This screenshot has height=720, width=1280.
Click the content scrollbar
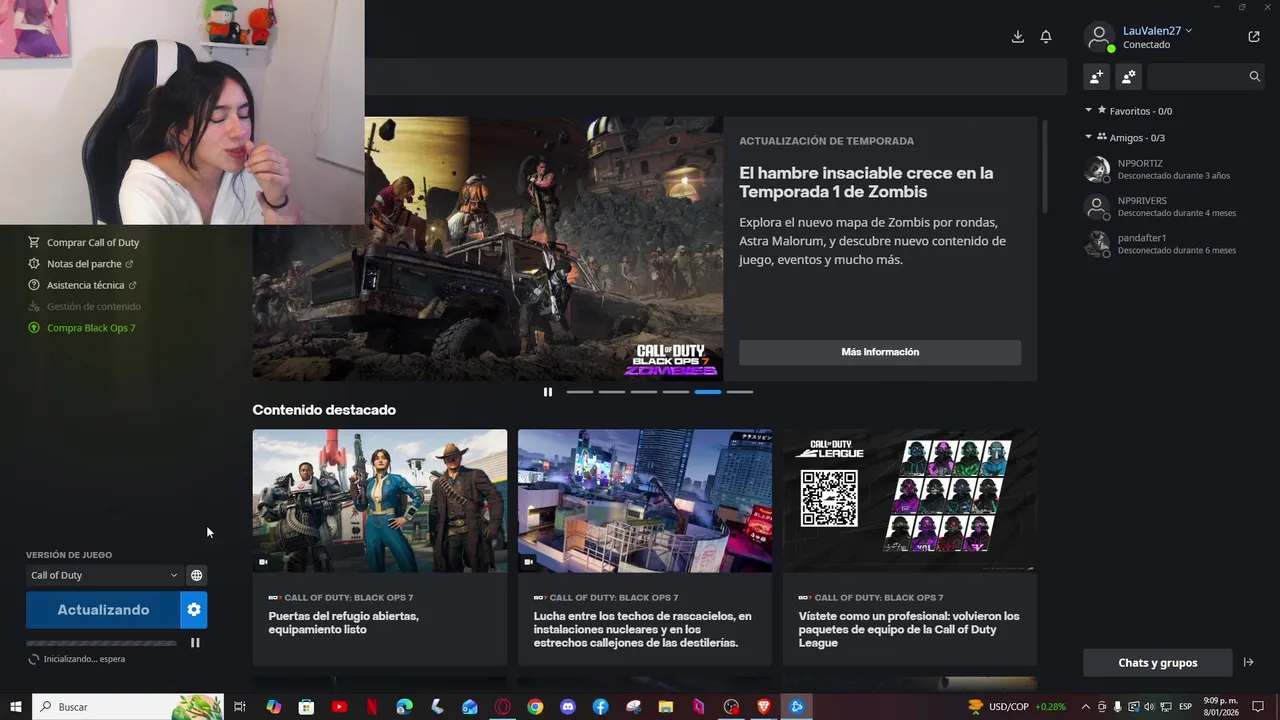(1046, 166)
